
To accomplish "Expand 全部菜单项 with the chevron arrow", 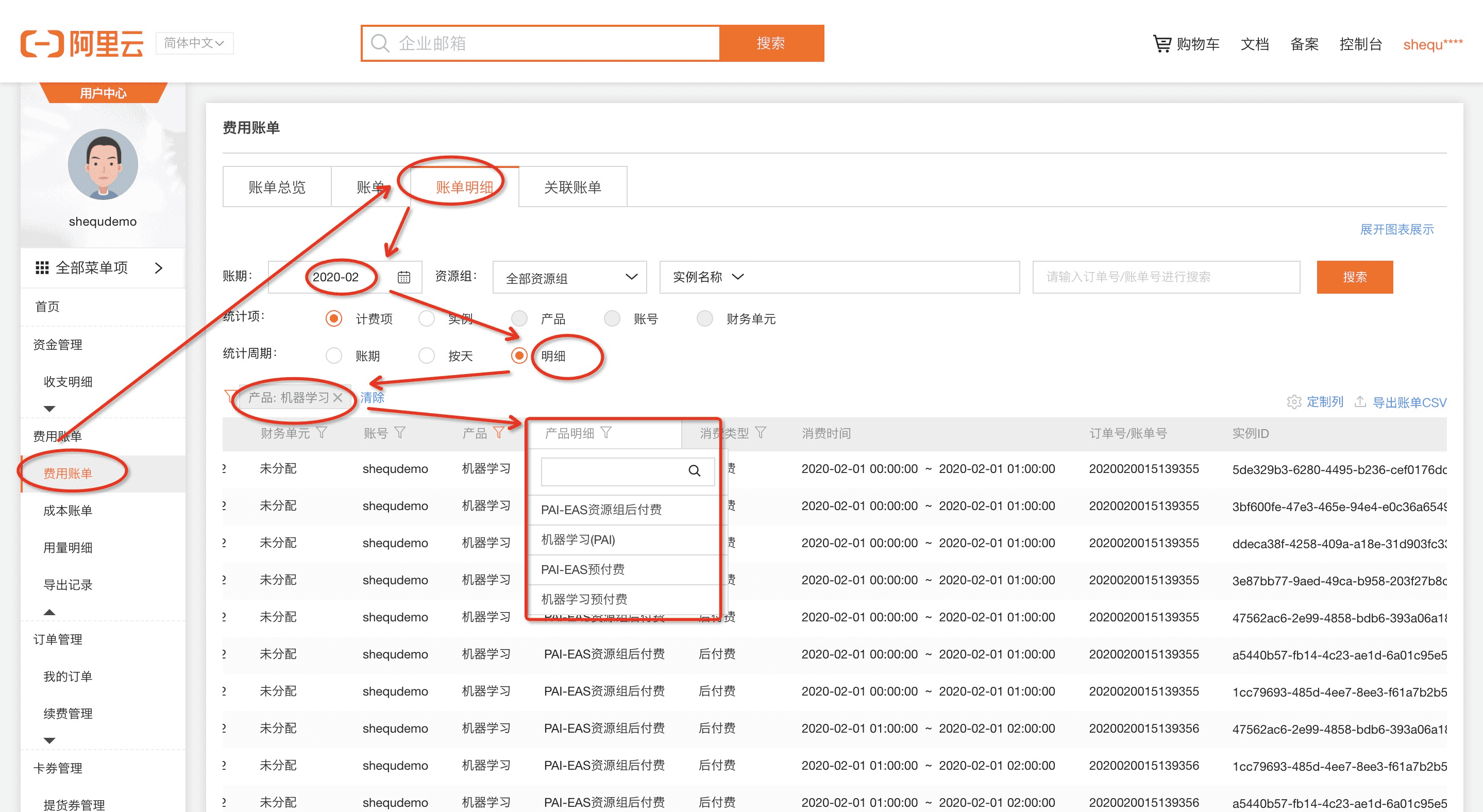I will point(159,267).
